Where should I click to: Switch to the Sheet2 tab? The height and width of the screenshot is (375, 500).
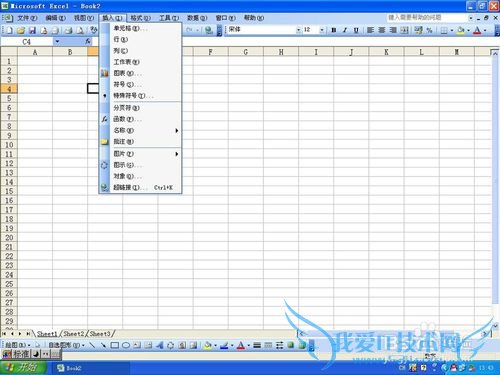point(74,334)
